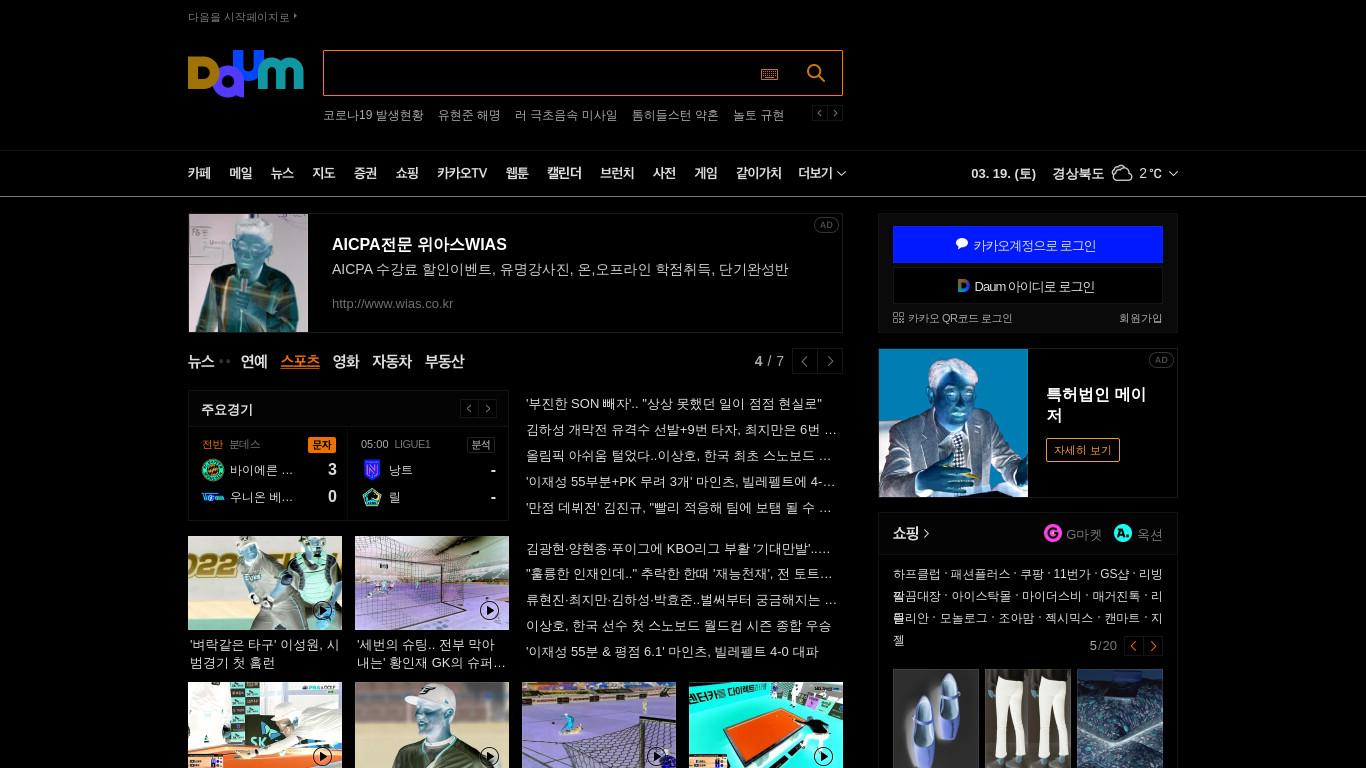Click the 문자 button on Bayern match
This screenshot has height=768, width=1366.
322,445
